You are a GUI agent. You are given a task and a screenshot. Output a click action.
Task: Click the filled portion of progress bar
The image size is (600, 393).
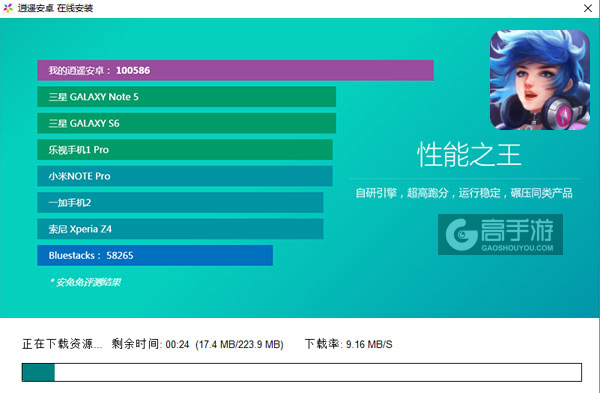click(x=38, y=372)
